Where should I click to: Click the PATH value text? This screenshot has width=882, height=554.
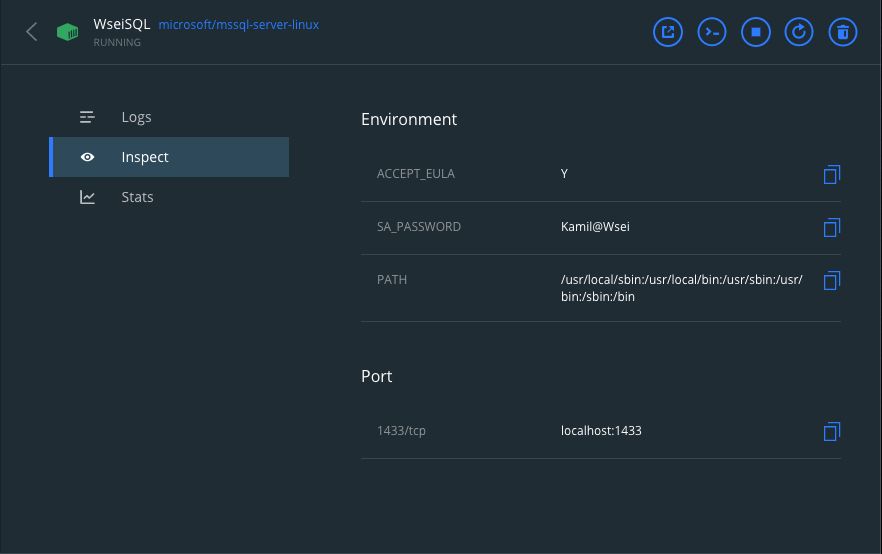point(681,288)
